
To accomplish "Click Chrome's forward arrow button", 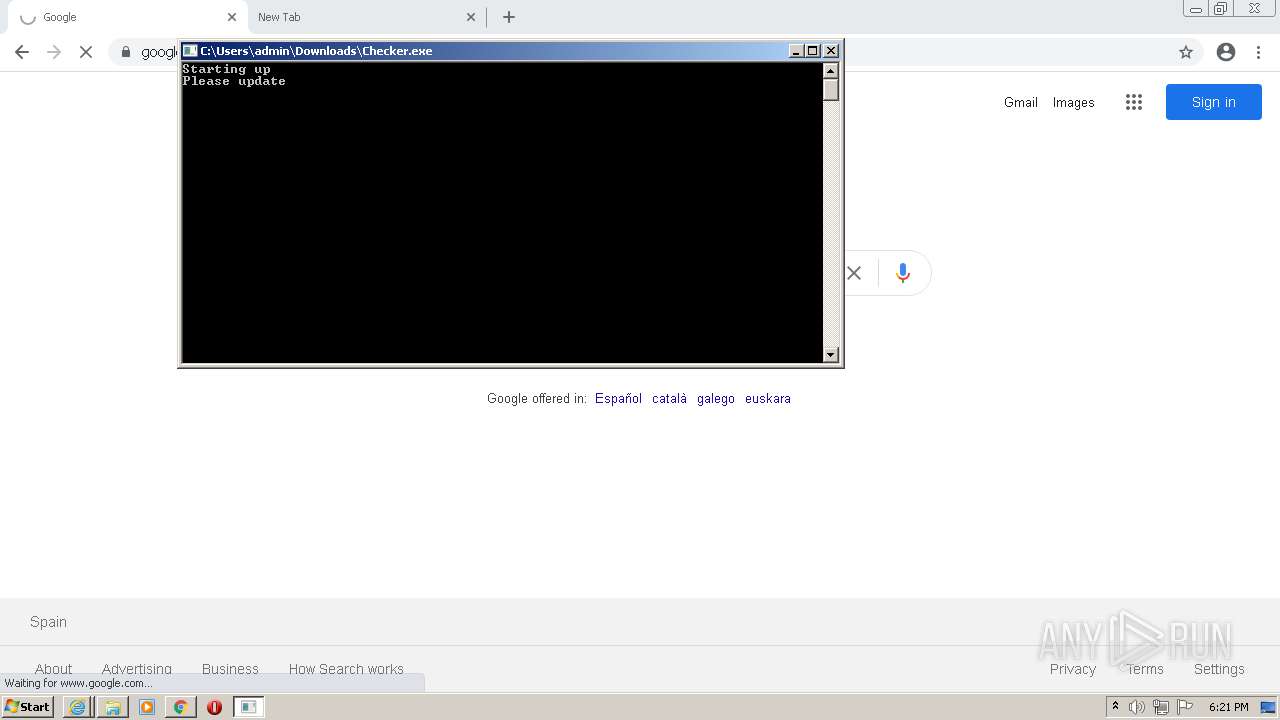I will [54, 52].
